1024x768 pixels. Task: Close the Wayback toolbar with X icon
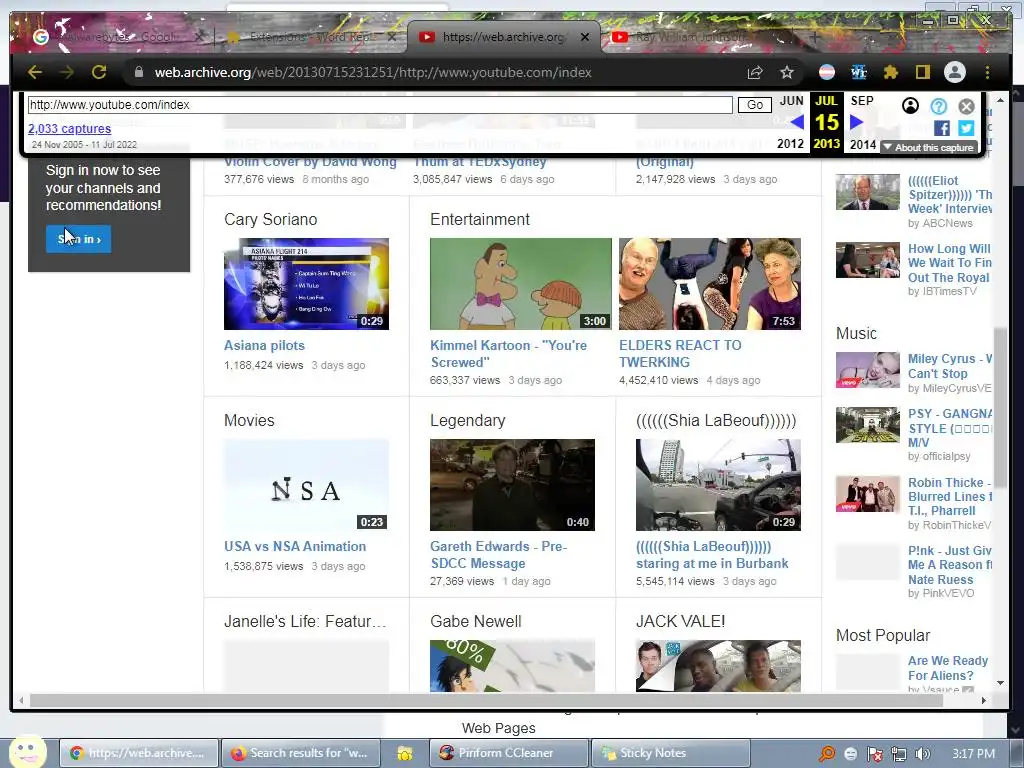tap(967, 106)
